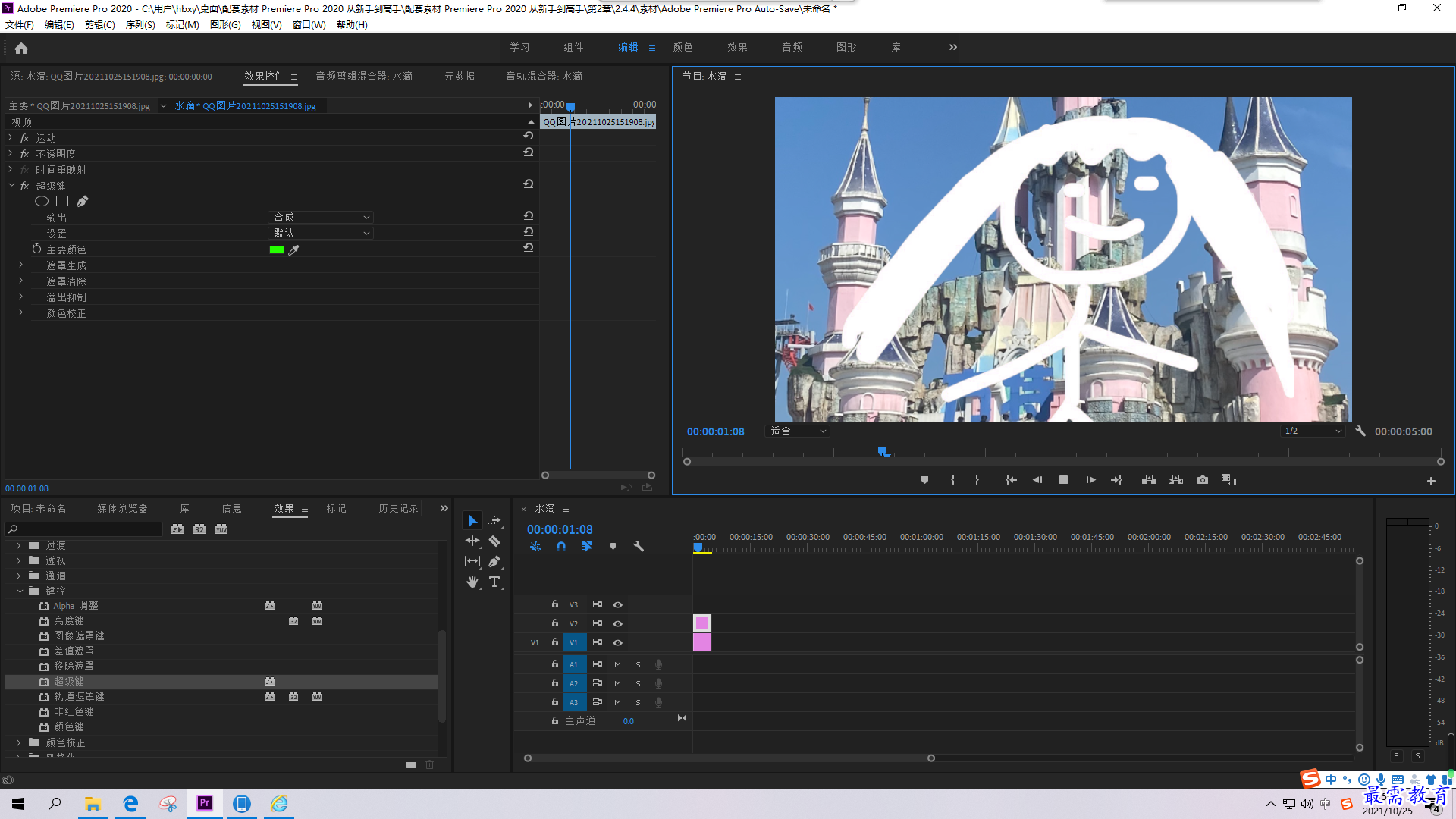
Task: Open the 设置 dropdown set to 默认
Action: click(321, 233)
